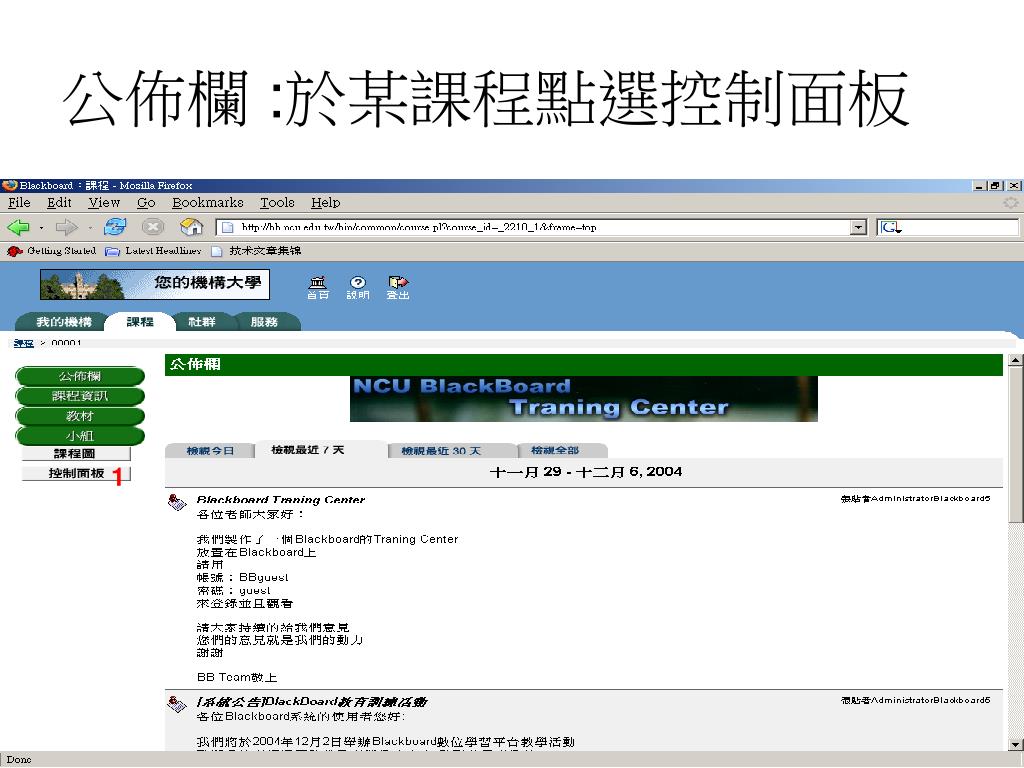The image size is (1024, 768).
Task: Click date range 十一月 29 - 十二月 6, 2004
Action: coord(586,472)
